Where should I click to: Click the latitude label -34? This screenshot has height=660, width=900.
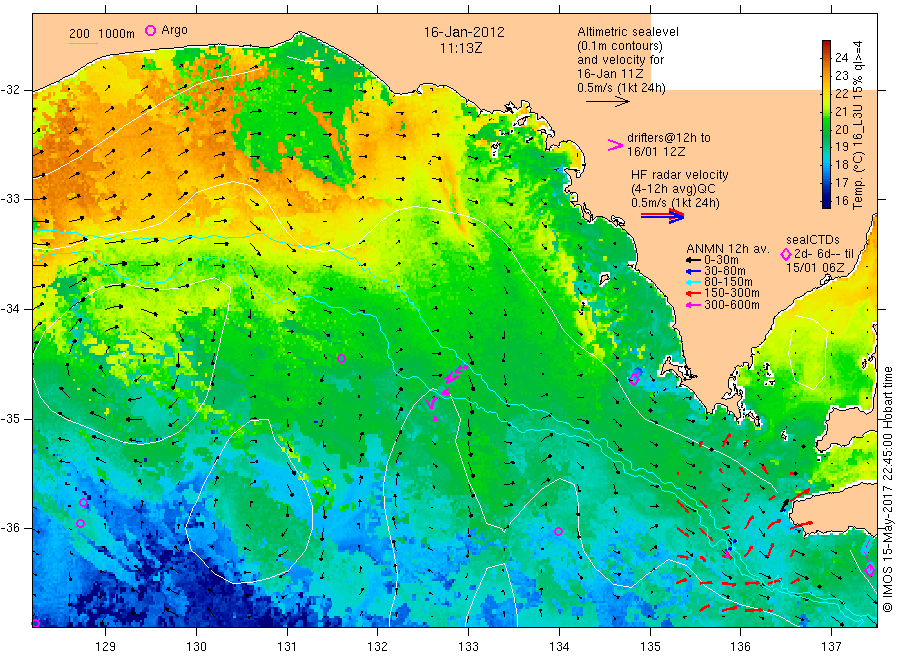[x=10, y=309]
